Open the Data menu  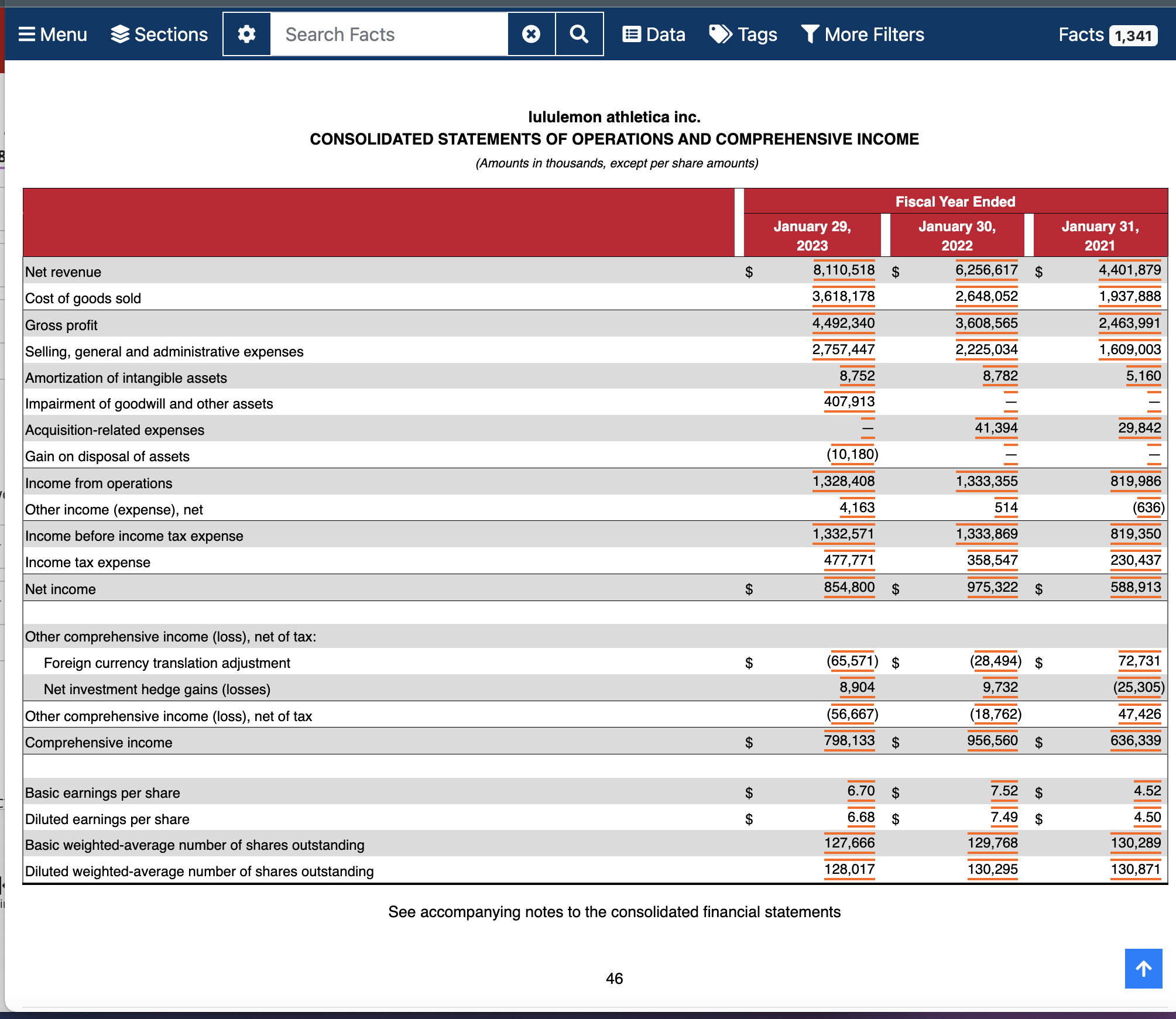coord(653,35)
